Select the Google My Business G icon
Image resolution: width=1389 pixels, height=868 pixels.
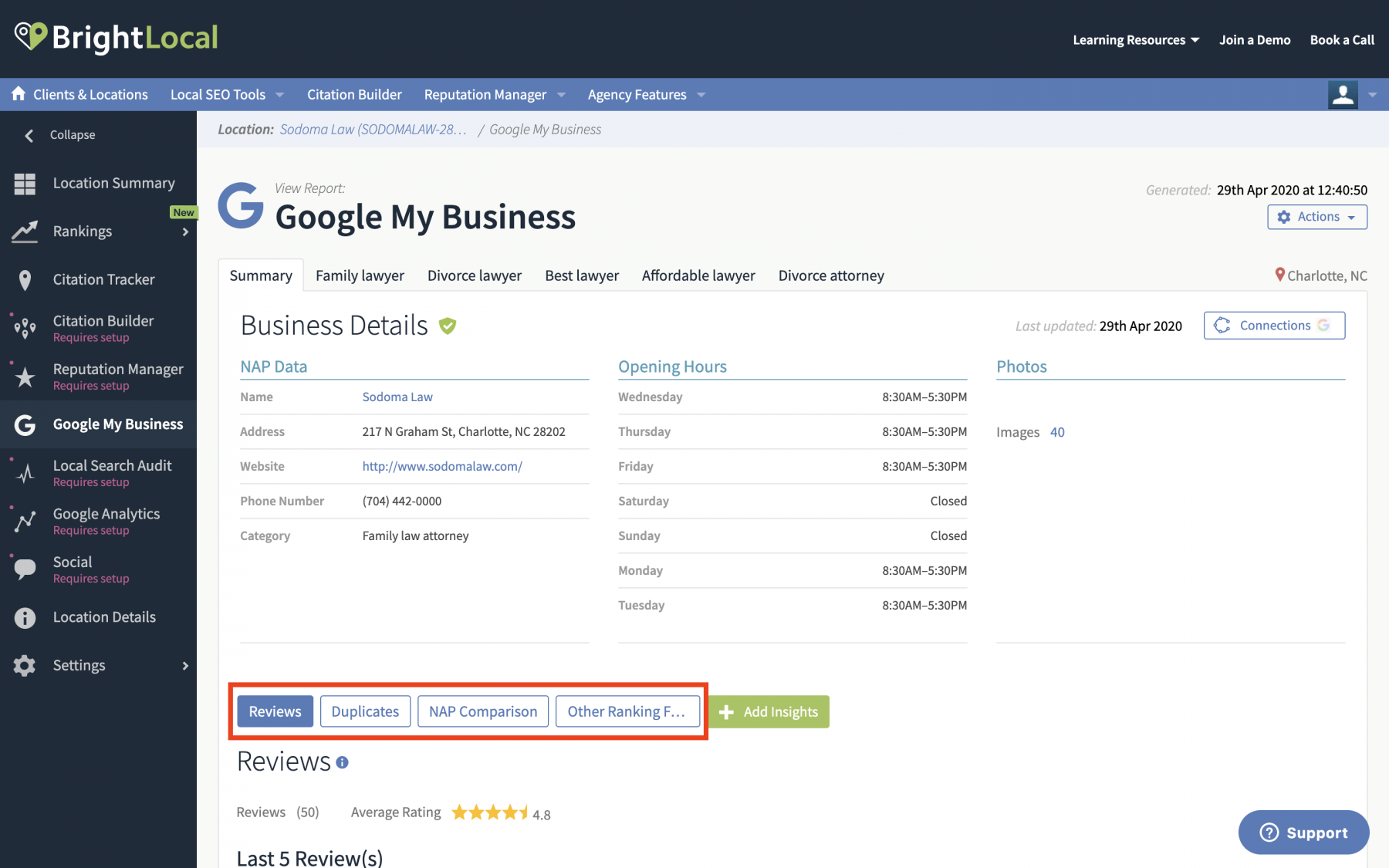tap(25, 424)
